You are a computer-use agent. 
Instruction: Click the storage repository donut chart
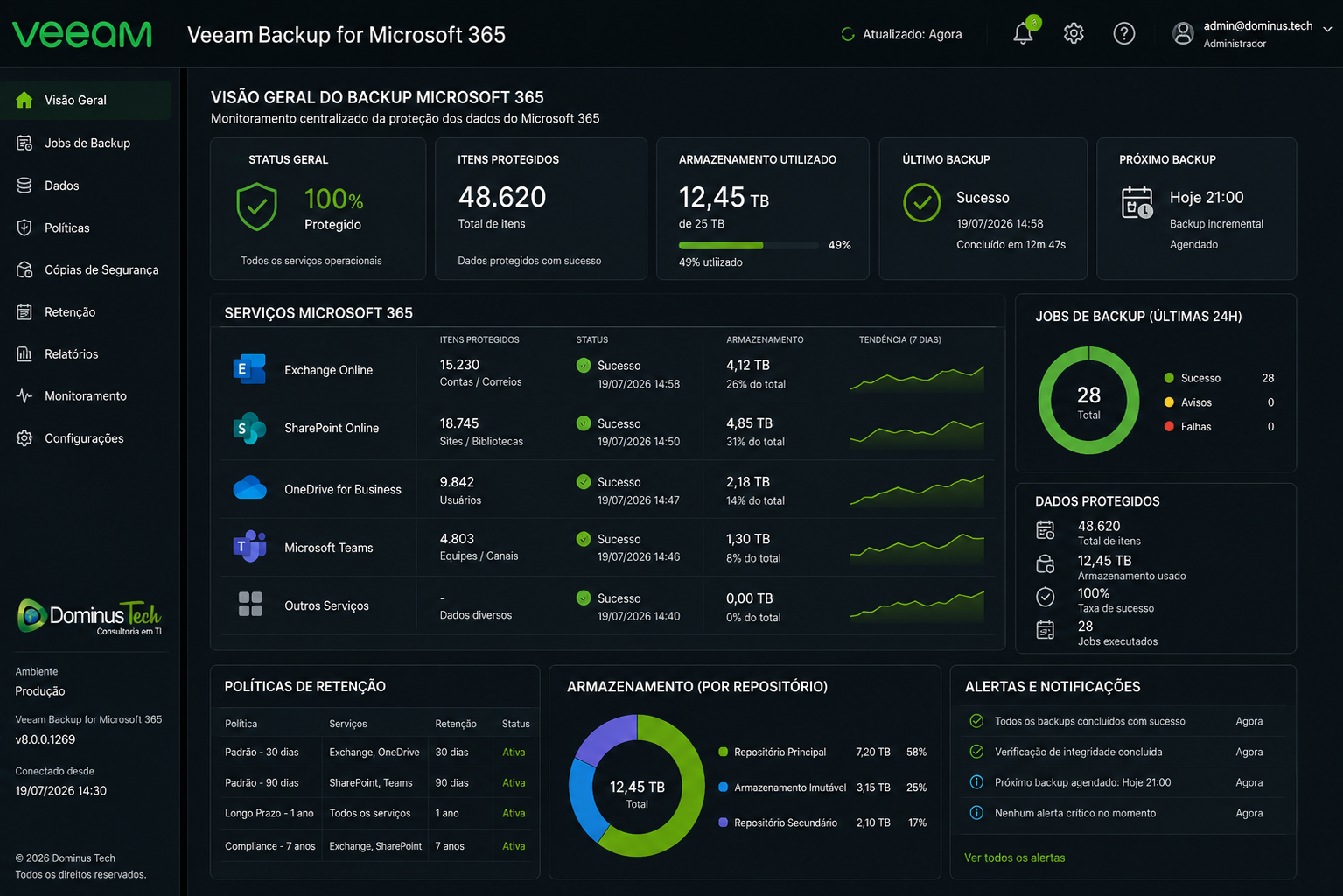pos(637,785)
